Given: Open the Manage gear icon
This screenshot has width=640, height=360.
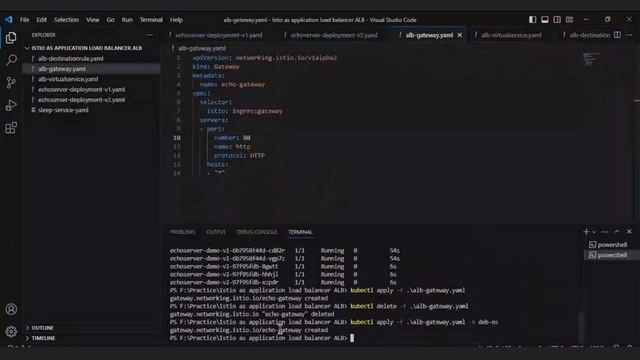Looking at the screenshot, I should [x=11, y=331].
